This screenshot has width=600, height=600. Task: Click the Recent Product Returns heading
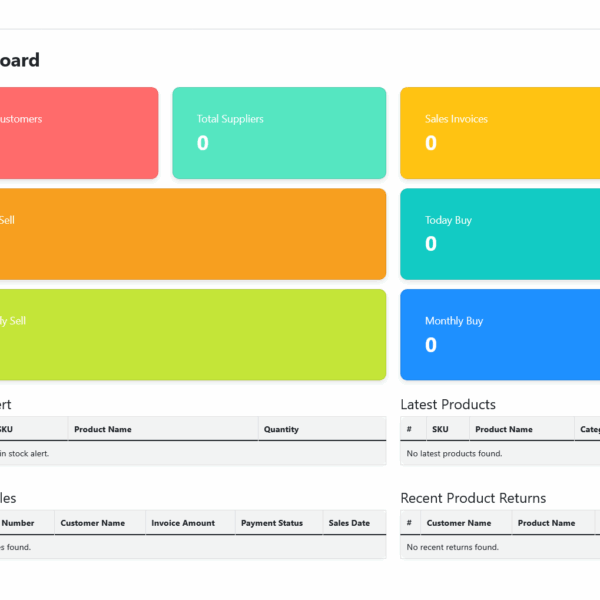coord(473,498)
